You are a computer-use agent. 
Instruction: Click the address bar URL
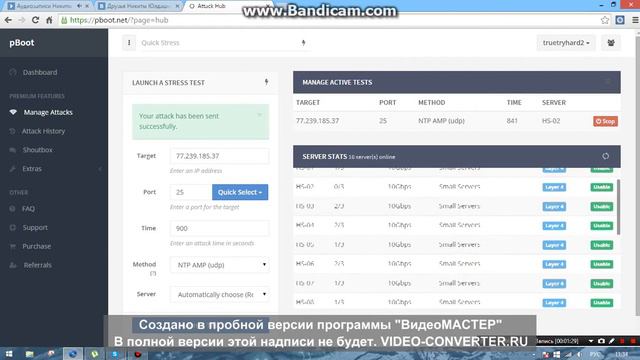[119, 20]
